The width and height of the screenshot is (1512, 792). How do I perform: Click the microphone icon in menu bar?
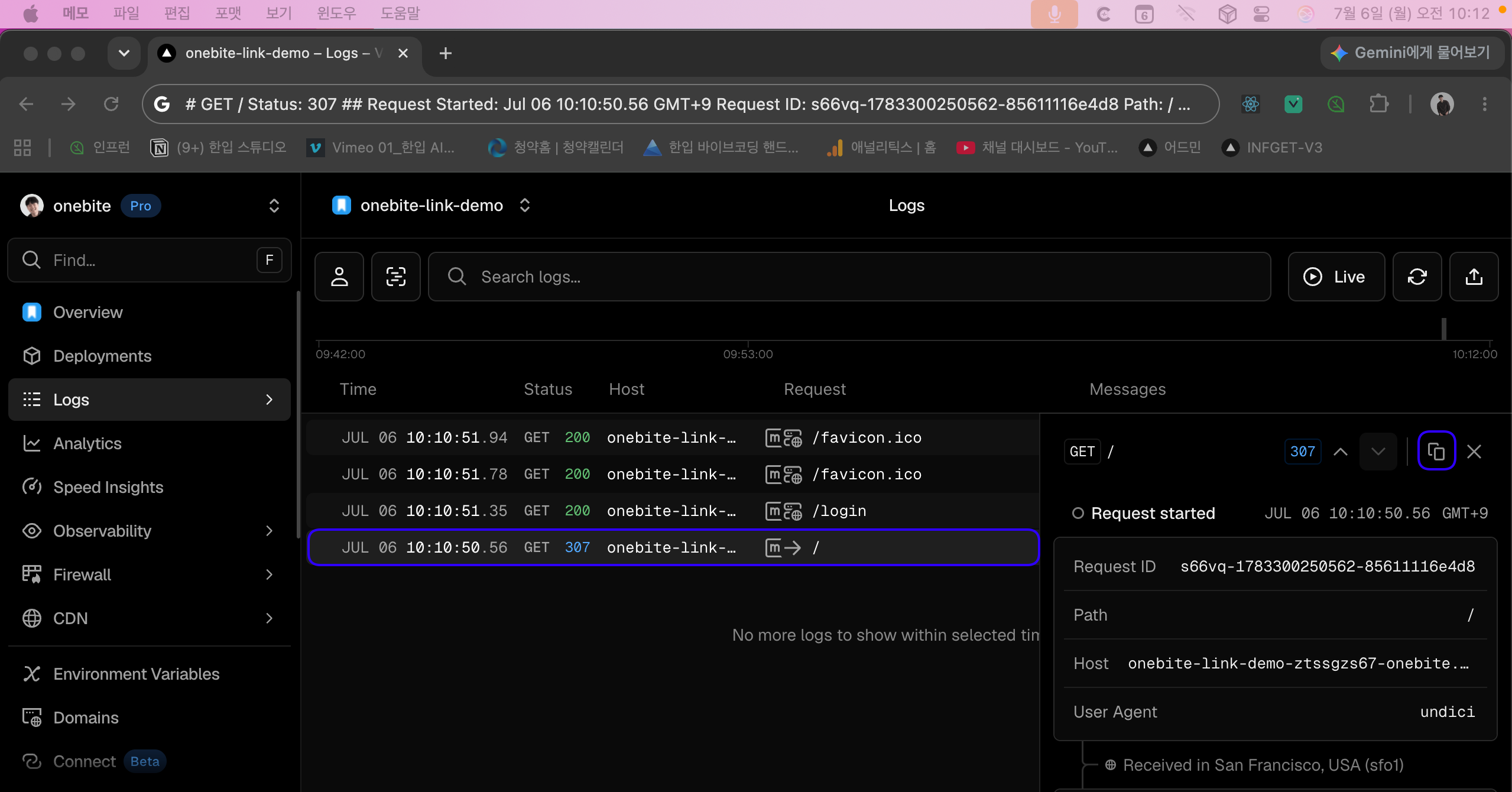pyautogui.click(x=1054, y=14)
